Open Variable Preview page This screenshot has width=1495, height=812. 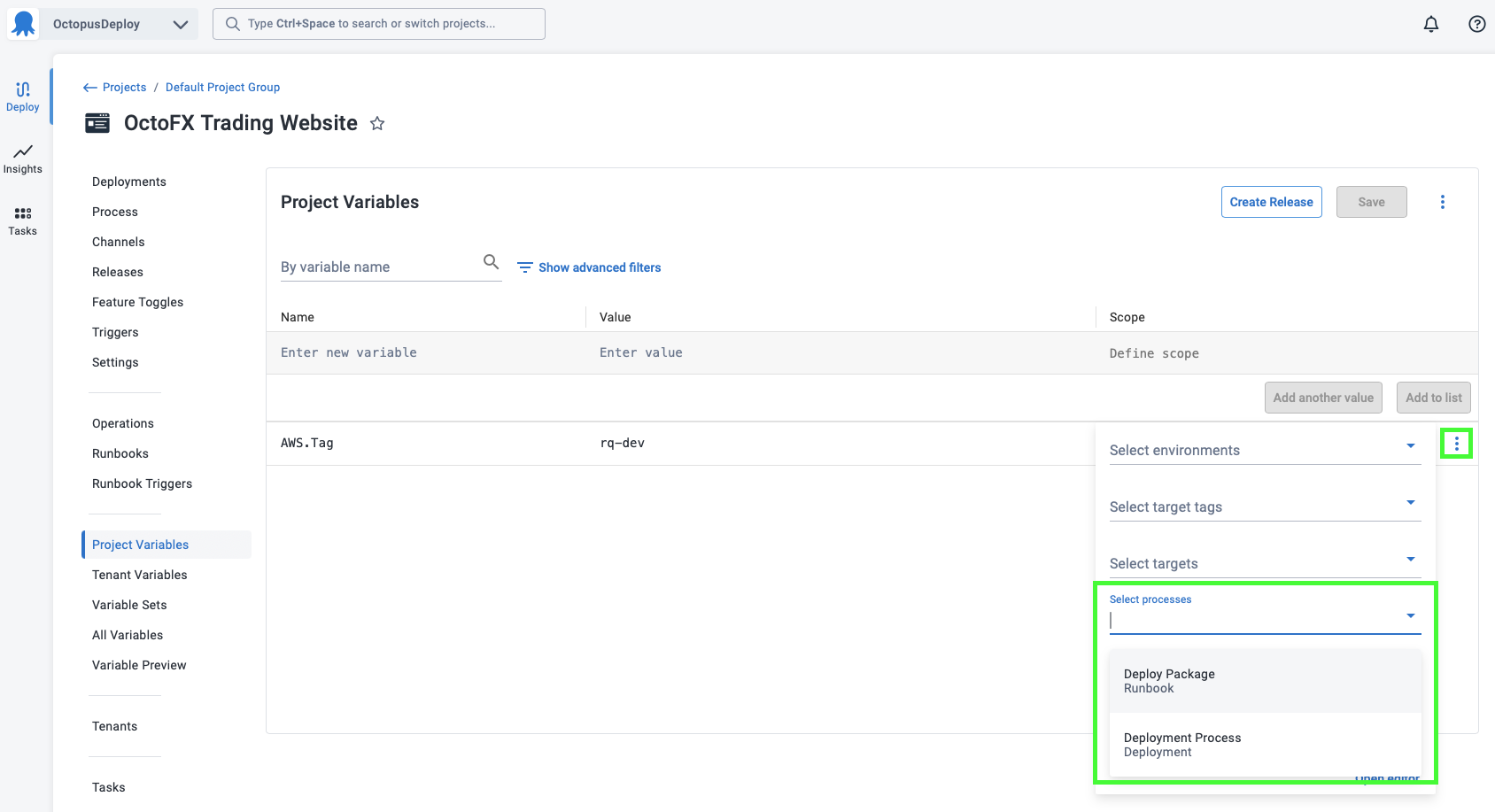(x=139, y=665)
